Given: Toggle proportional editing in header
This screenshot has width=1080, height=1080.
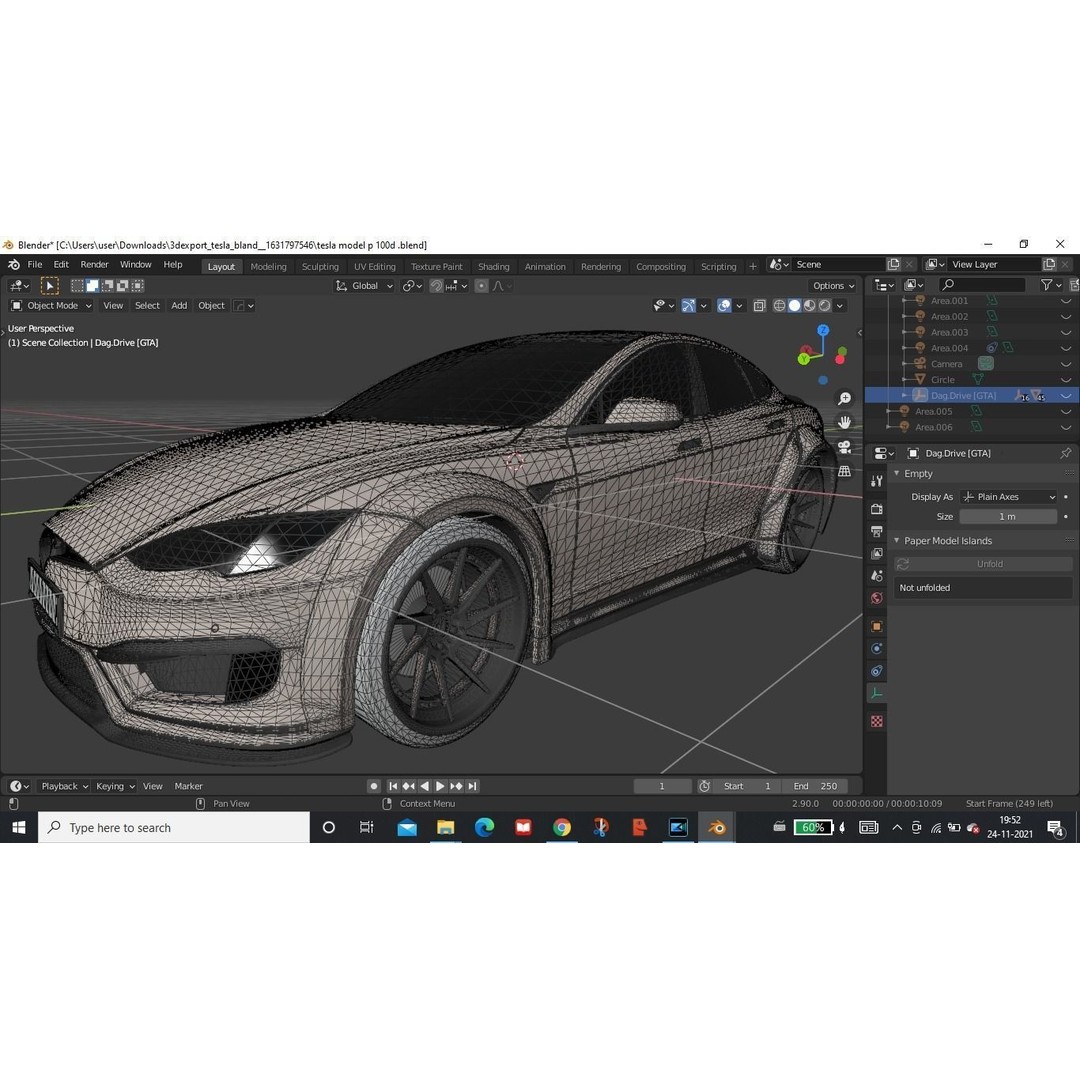Looking at the screenshot, I should [x=481, y=286].
